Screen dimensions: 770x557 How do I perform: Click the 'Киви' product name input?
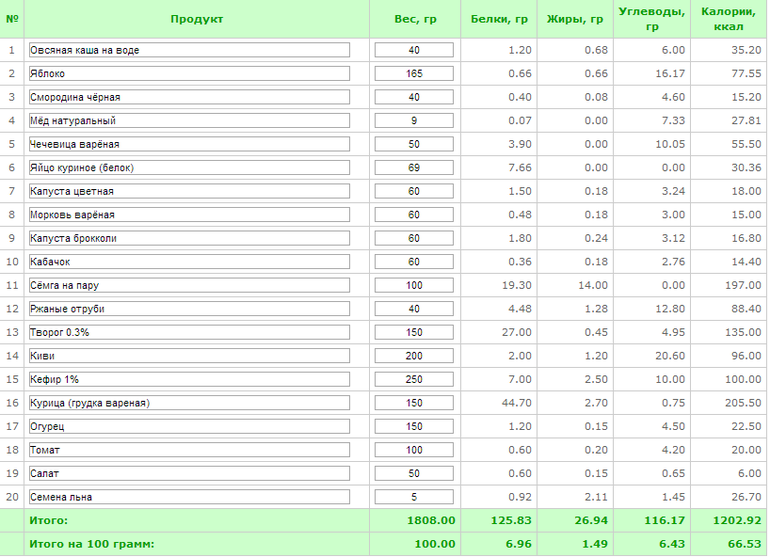189,356
